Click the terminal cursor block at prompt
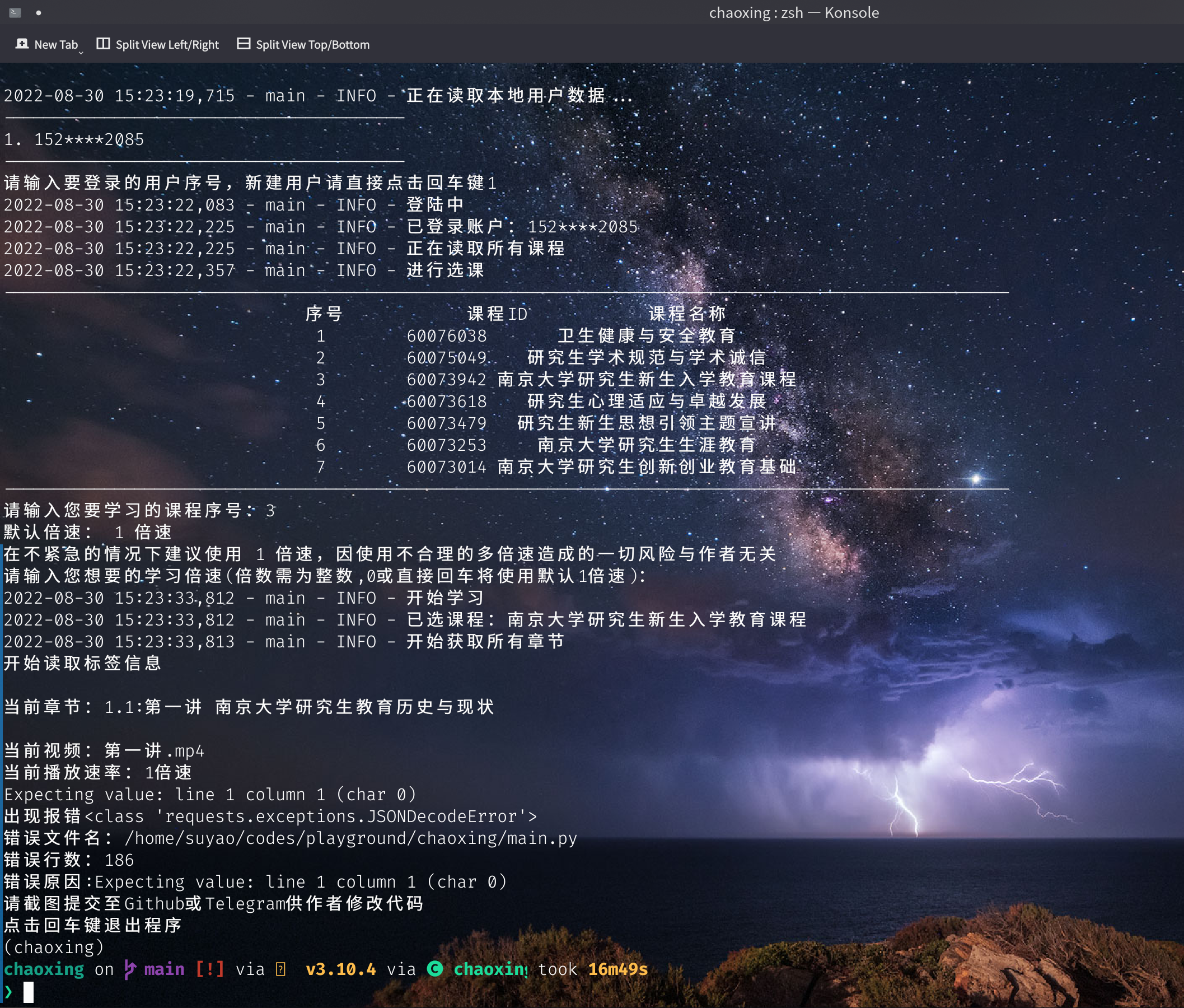 click(29, 992)
